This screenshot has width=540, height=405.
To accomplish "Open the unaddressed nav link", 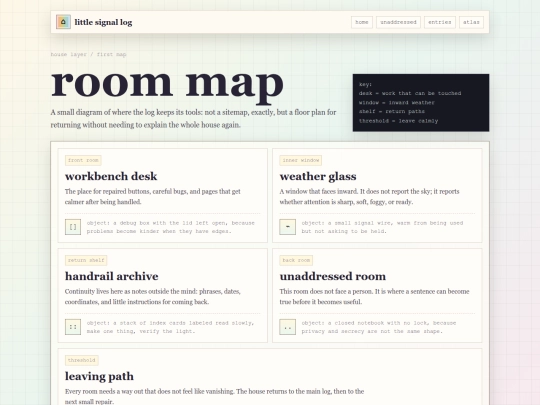I will coord(398,22).
